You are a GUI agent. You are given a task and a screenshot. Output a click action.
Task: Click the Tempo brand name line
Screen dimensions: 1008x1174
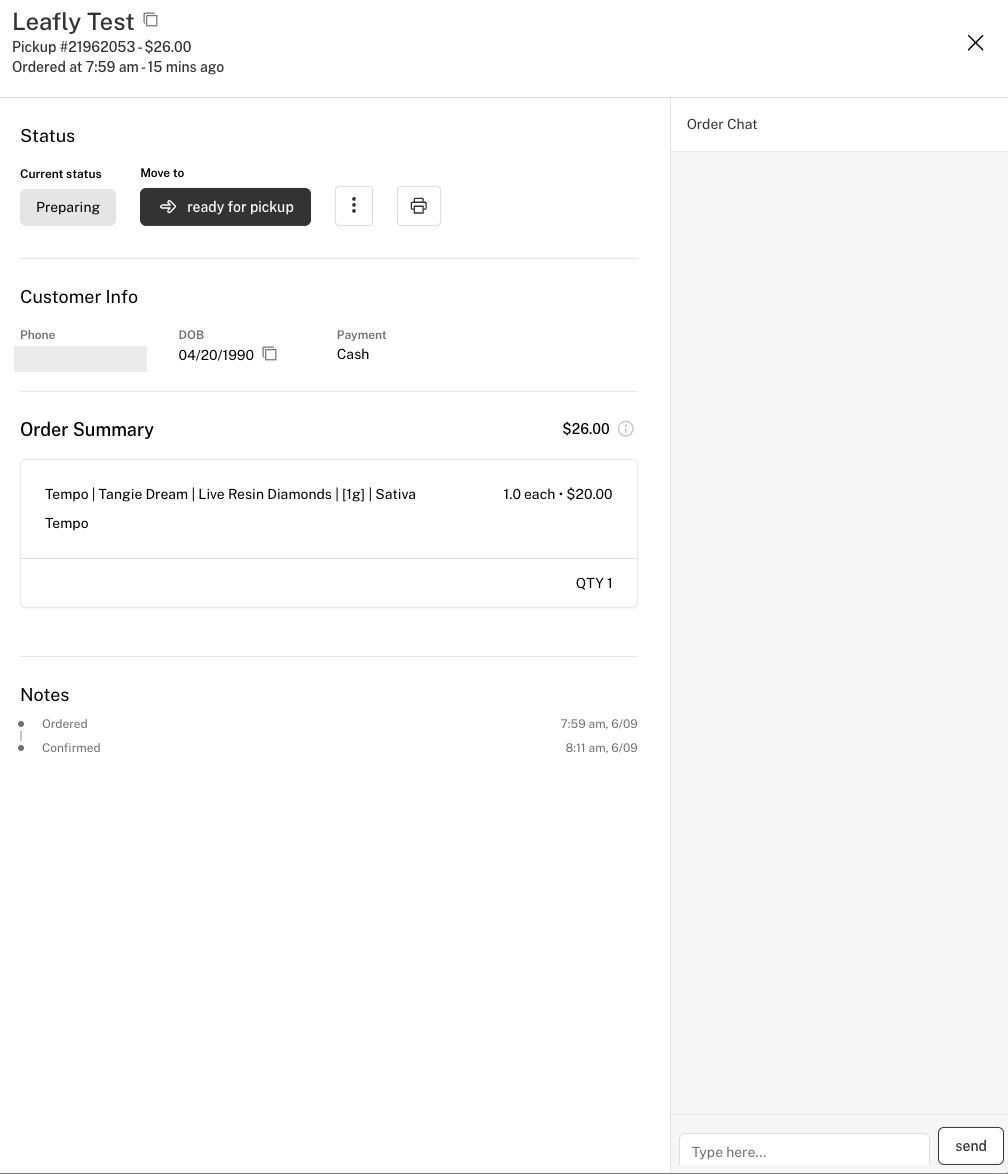pos(67,523)
